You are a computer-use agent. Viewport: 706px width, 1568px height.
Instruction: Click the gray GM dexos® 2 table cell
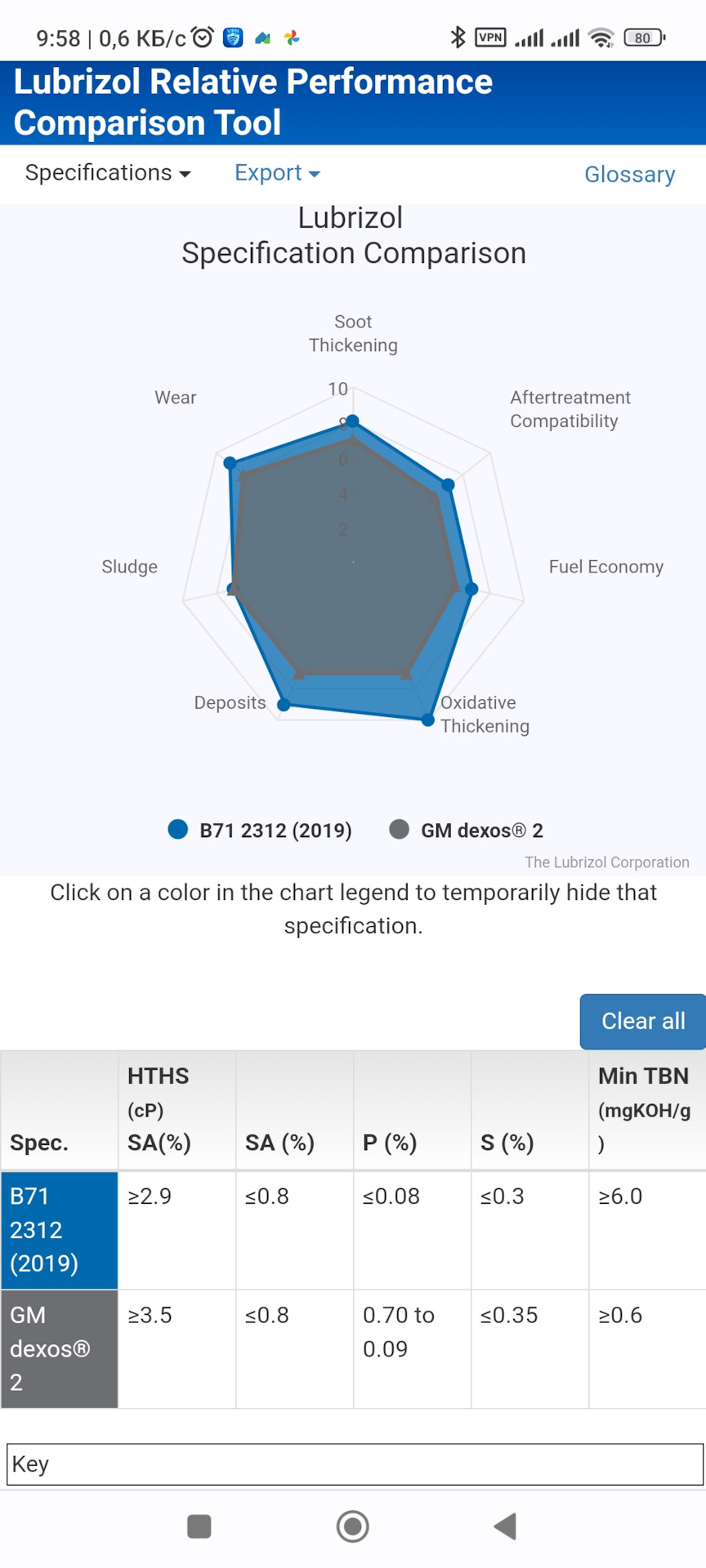pos(60,1348)
